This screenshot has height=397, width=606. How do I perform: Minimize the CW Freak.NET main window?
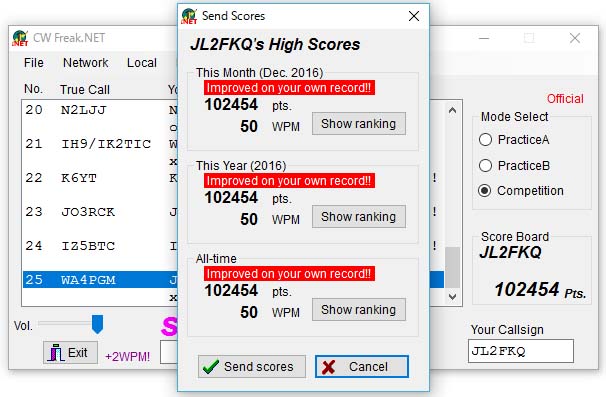[484, 38]
